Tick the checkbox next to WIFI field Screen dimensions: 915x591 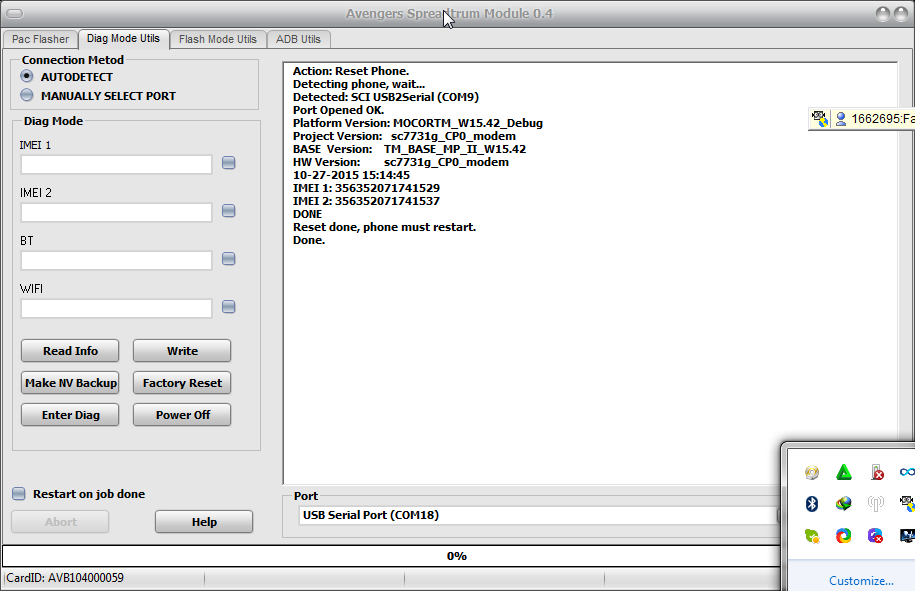229,307
